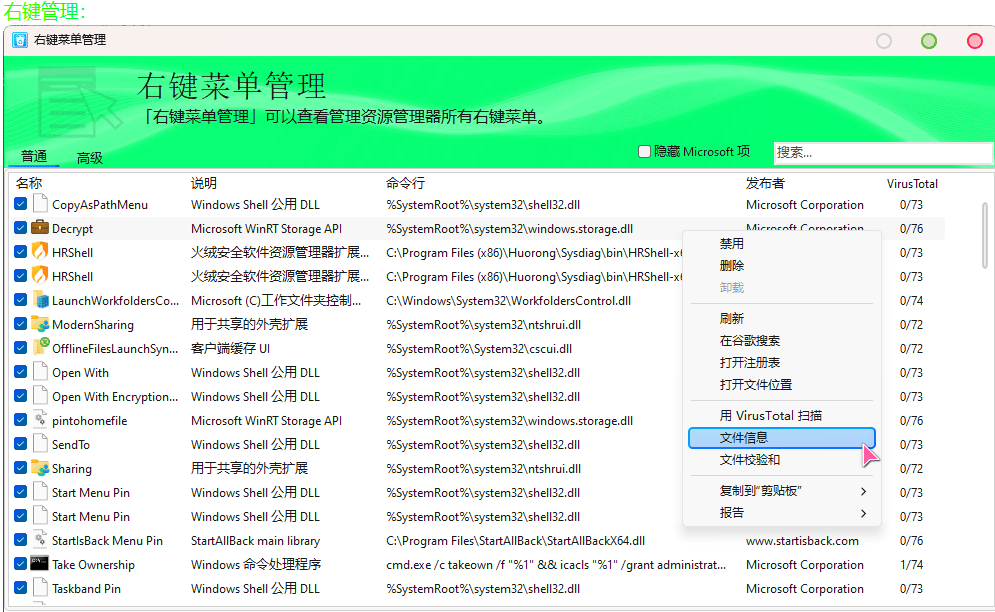Image resolution: width=995 pixels, height=612 pixels.
Task: Click the StartIsBack Menu Pin icon
Action: (x=40, y=540)
